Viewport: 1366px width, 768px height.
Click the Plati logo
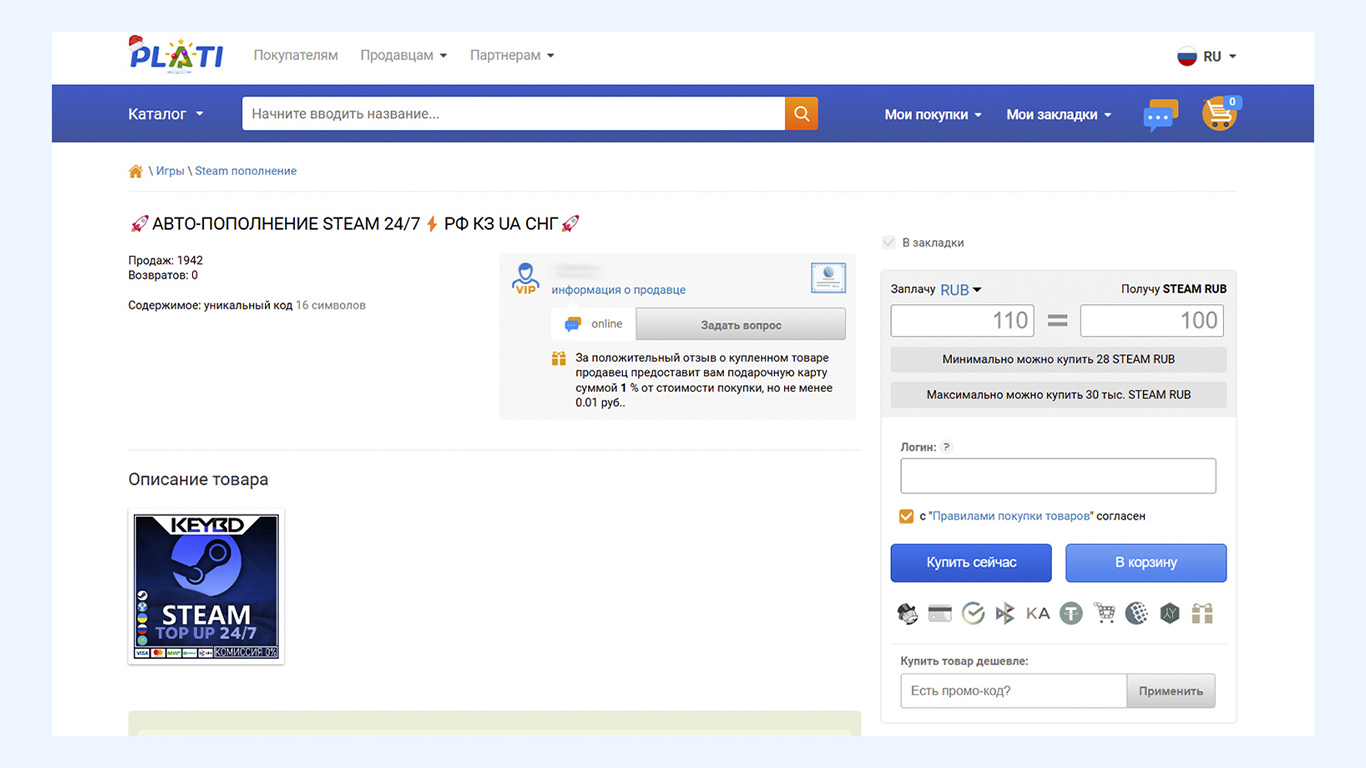point(176,54)
